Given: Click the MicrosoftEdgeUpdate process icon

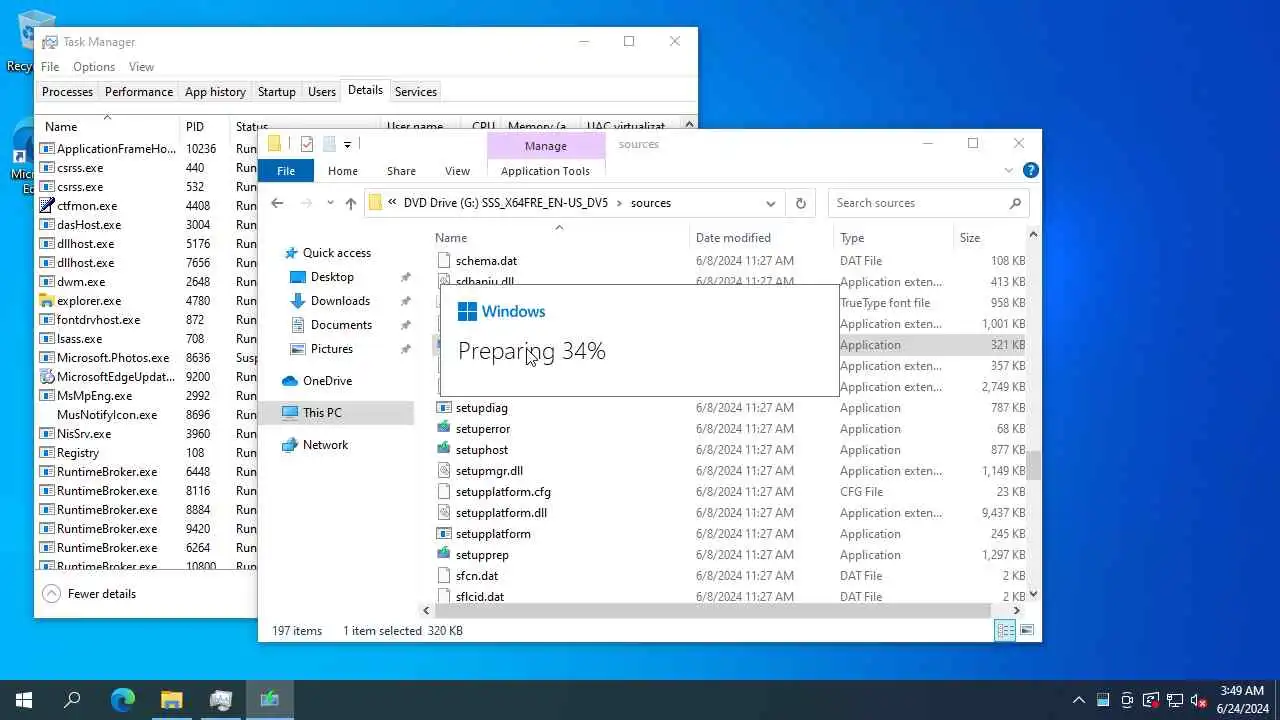Looking at the screenshot, I should (47, 377).
